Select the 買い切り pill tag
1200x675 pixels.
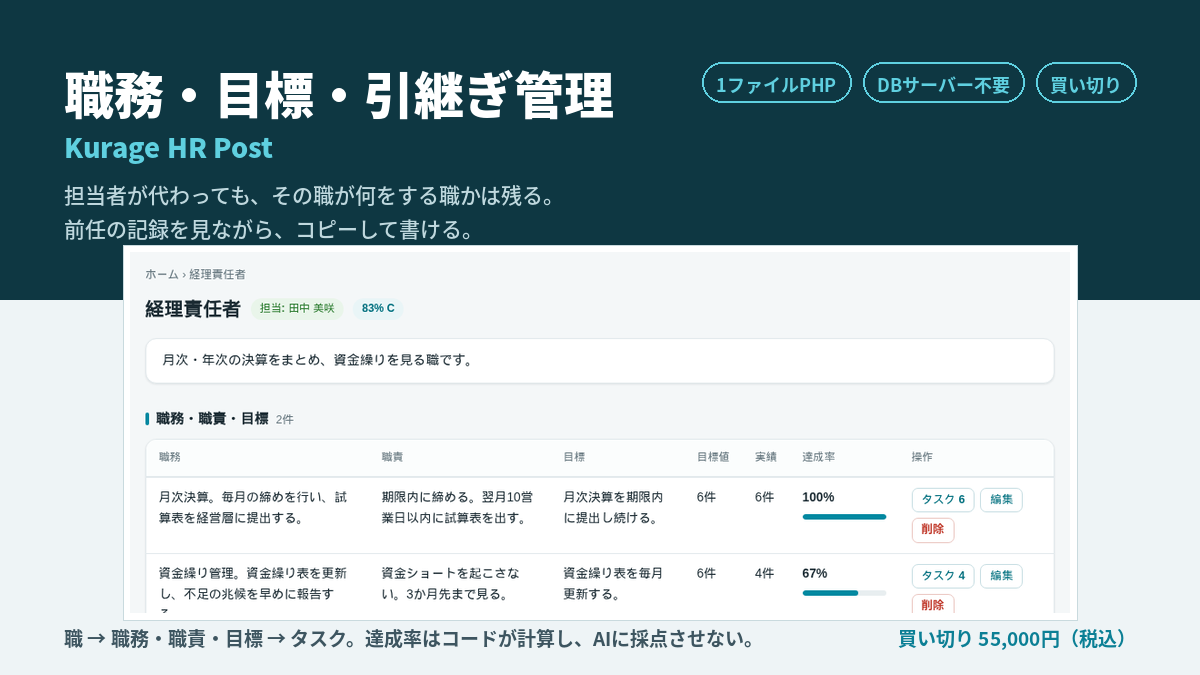[x=1086, y=83]
